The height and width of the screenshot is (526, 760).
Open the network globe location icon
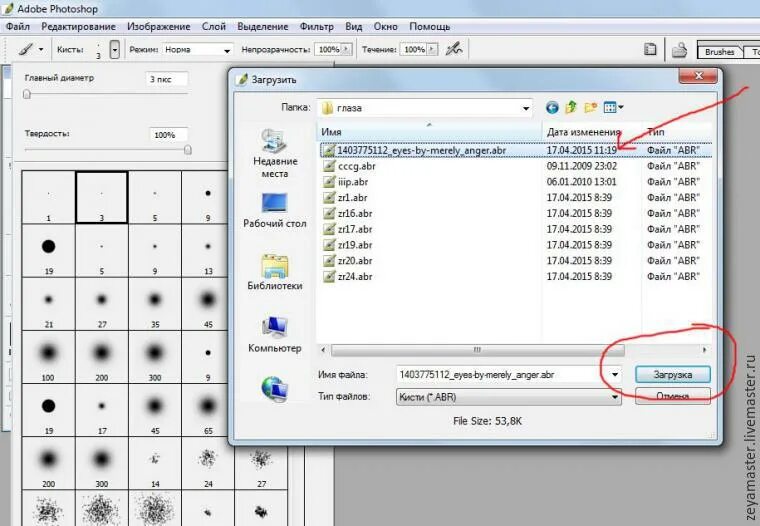pos(275,389)
